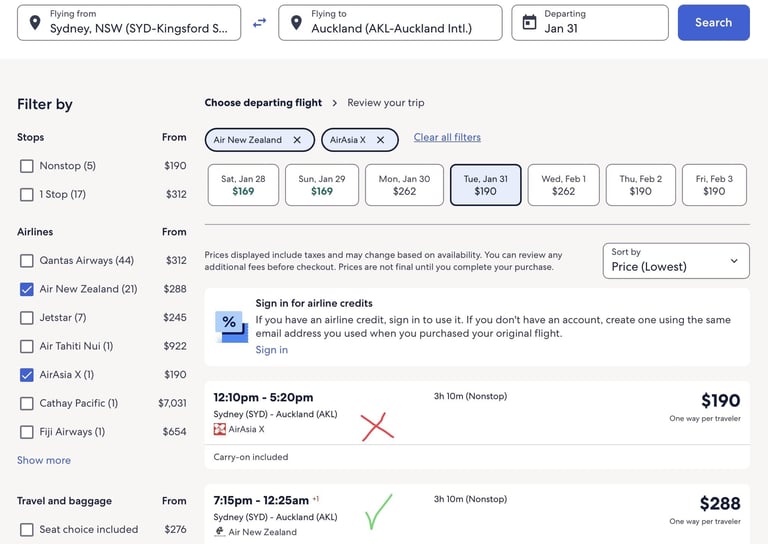
Task: Click the AirAsia X airline logo
Action: pos(219,429)
